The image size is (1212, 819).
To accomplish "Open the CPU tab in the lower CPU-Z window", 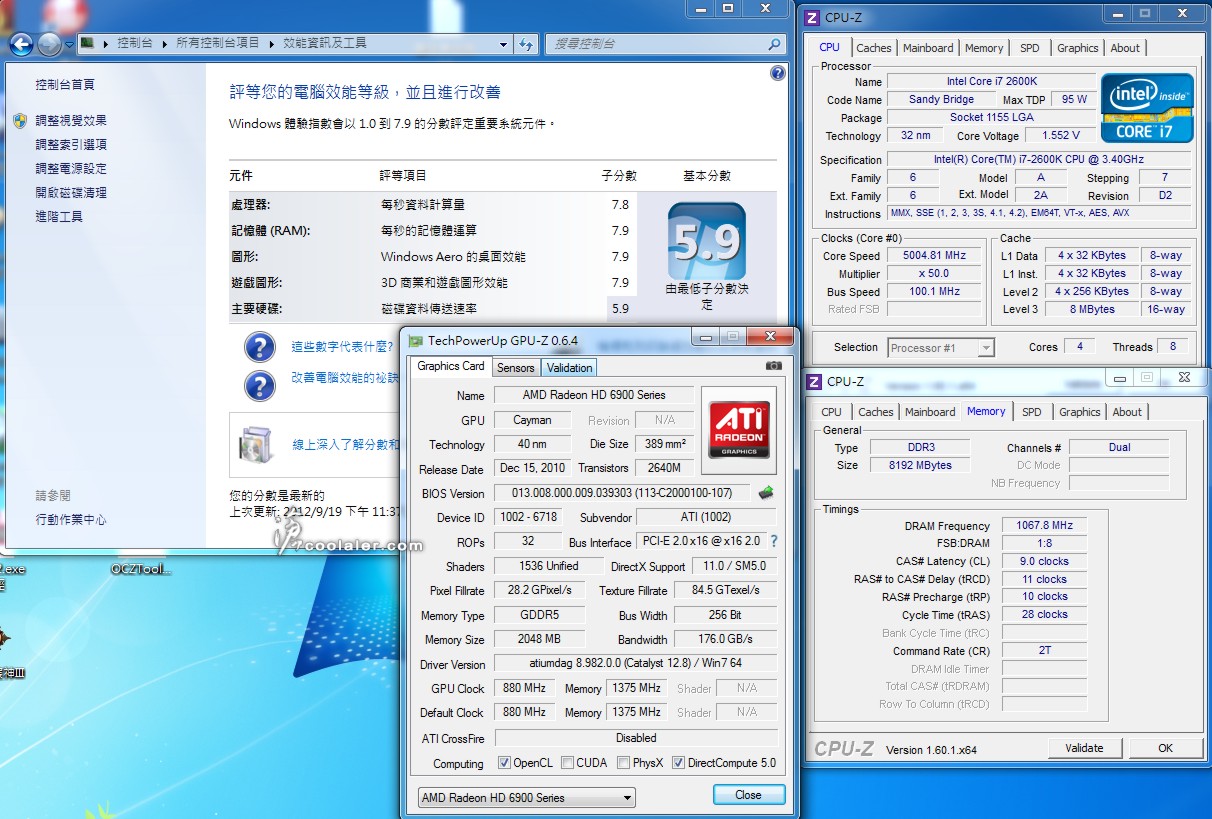I will tap(831, 412).
